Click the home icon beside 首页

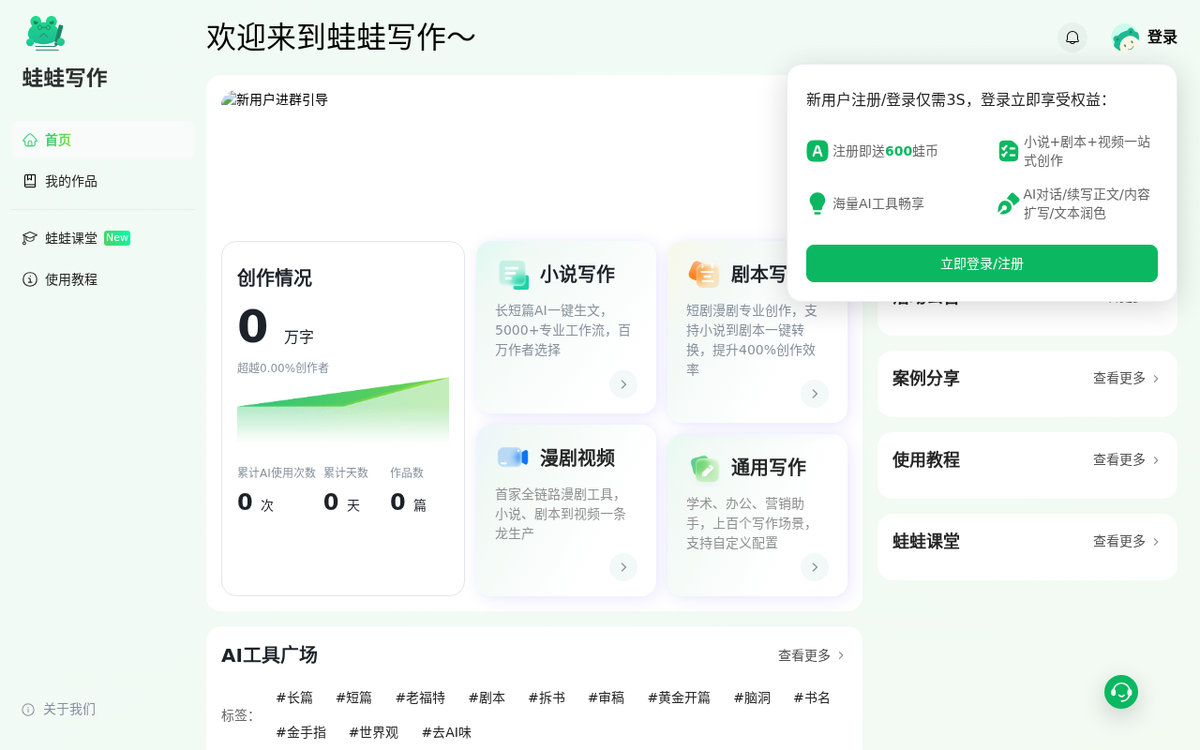[28, 139]
